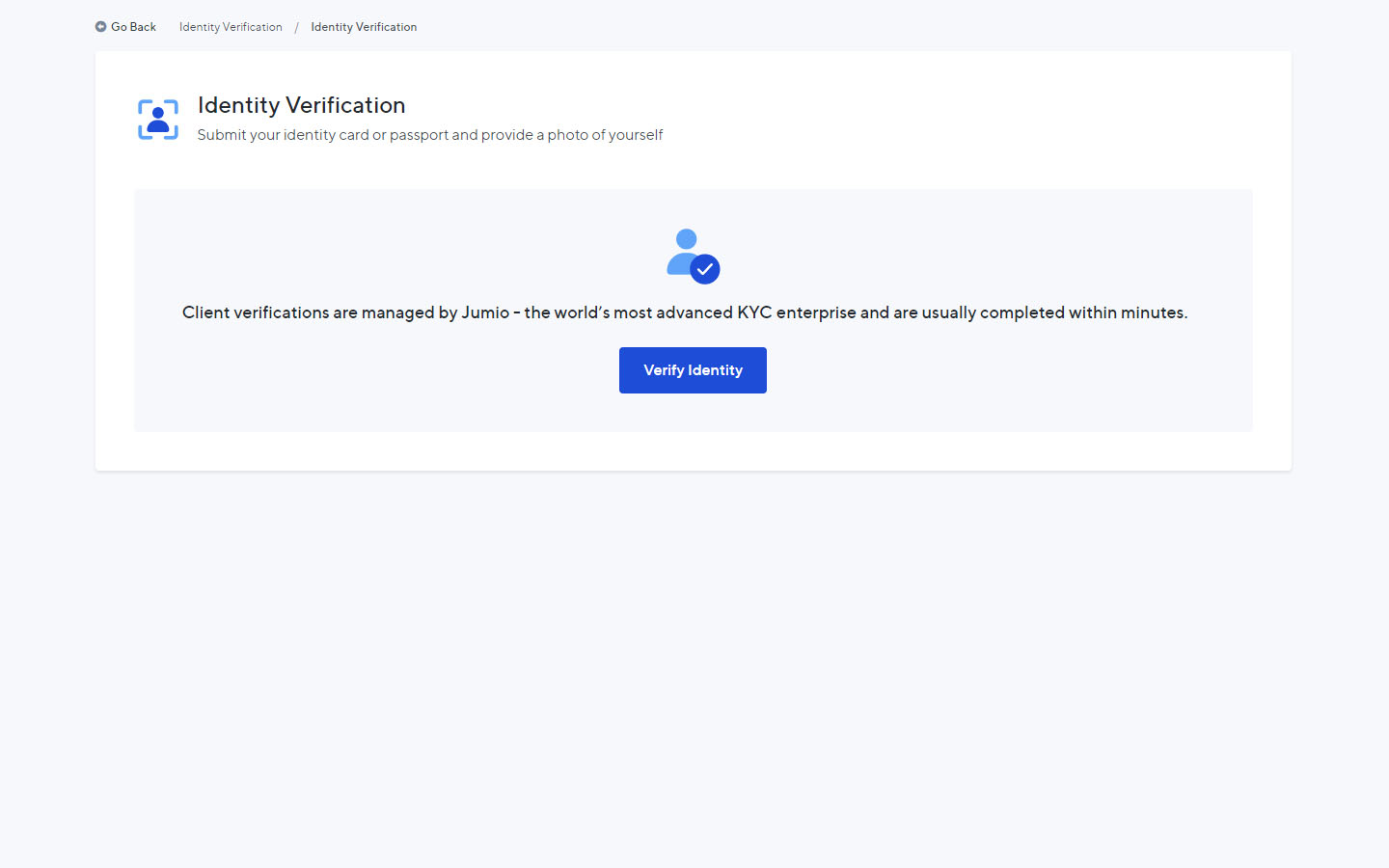Click the Go Back arrow icon
Viewport: 1389px width, 868px height.
point(100,27)
